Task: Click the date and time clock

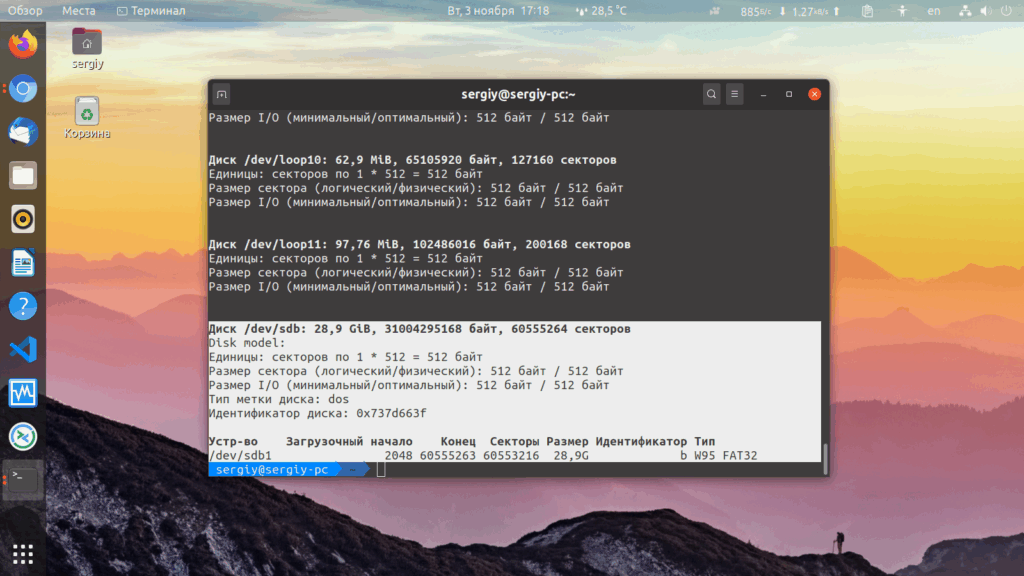Action: (x=498, y=10)
